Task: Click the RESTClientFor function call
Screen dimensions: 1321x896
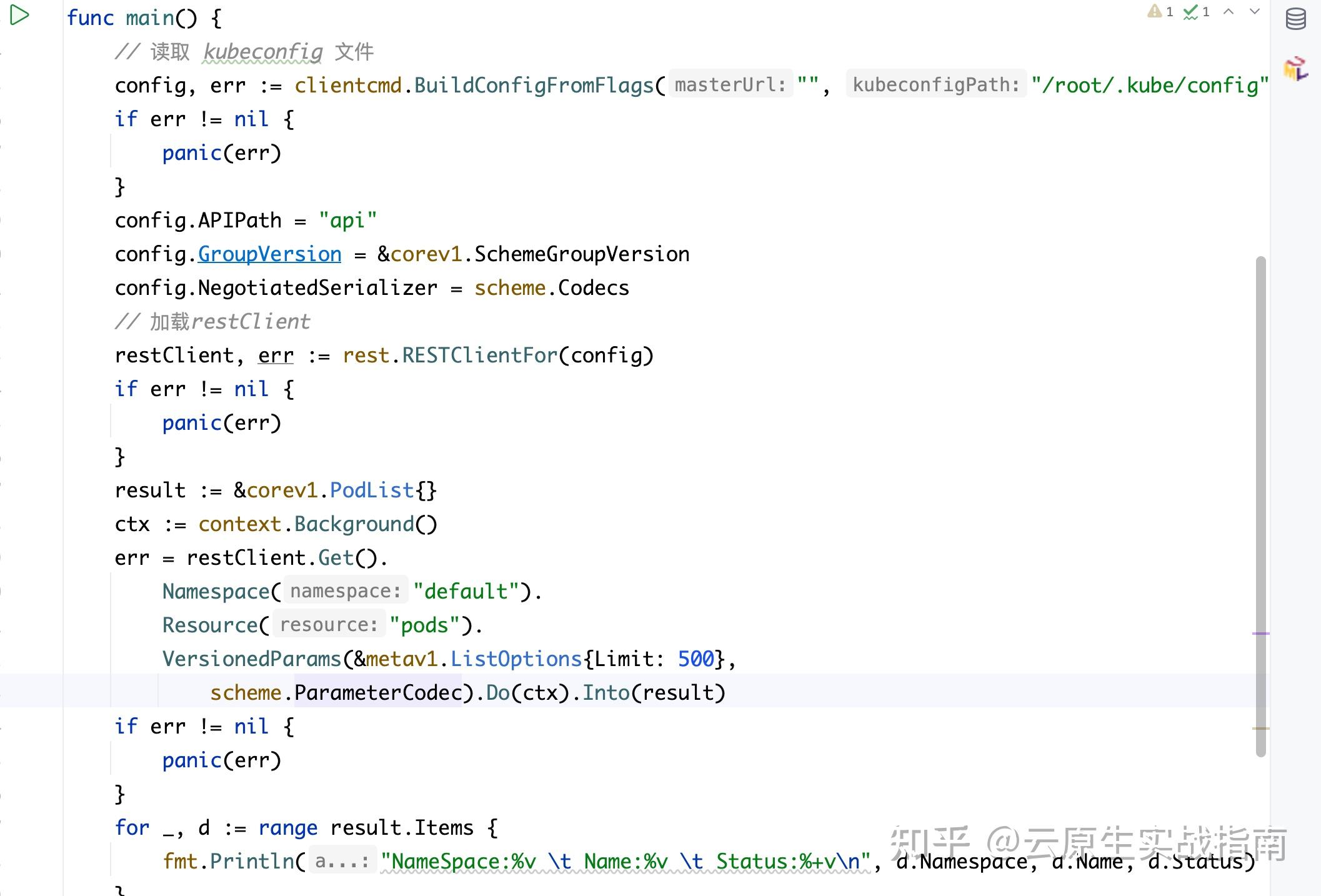Action: (479, 356)
